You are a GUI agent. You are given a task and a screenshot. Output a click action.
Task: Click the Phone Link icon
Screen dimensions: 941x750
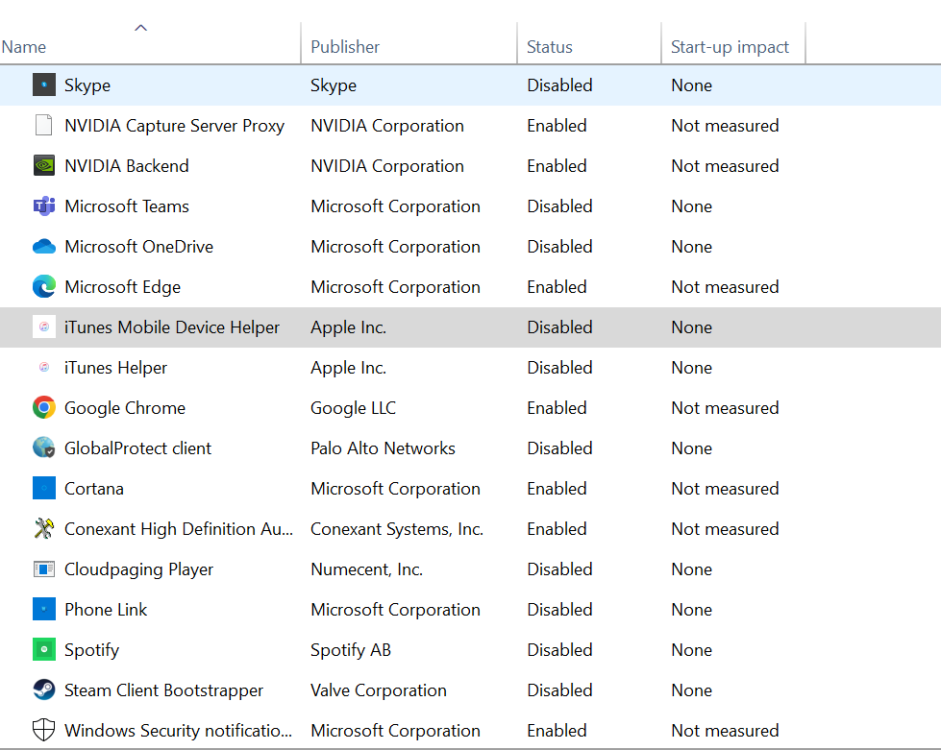click(44, 609)
